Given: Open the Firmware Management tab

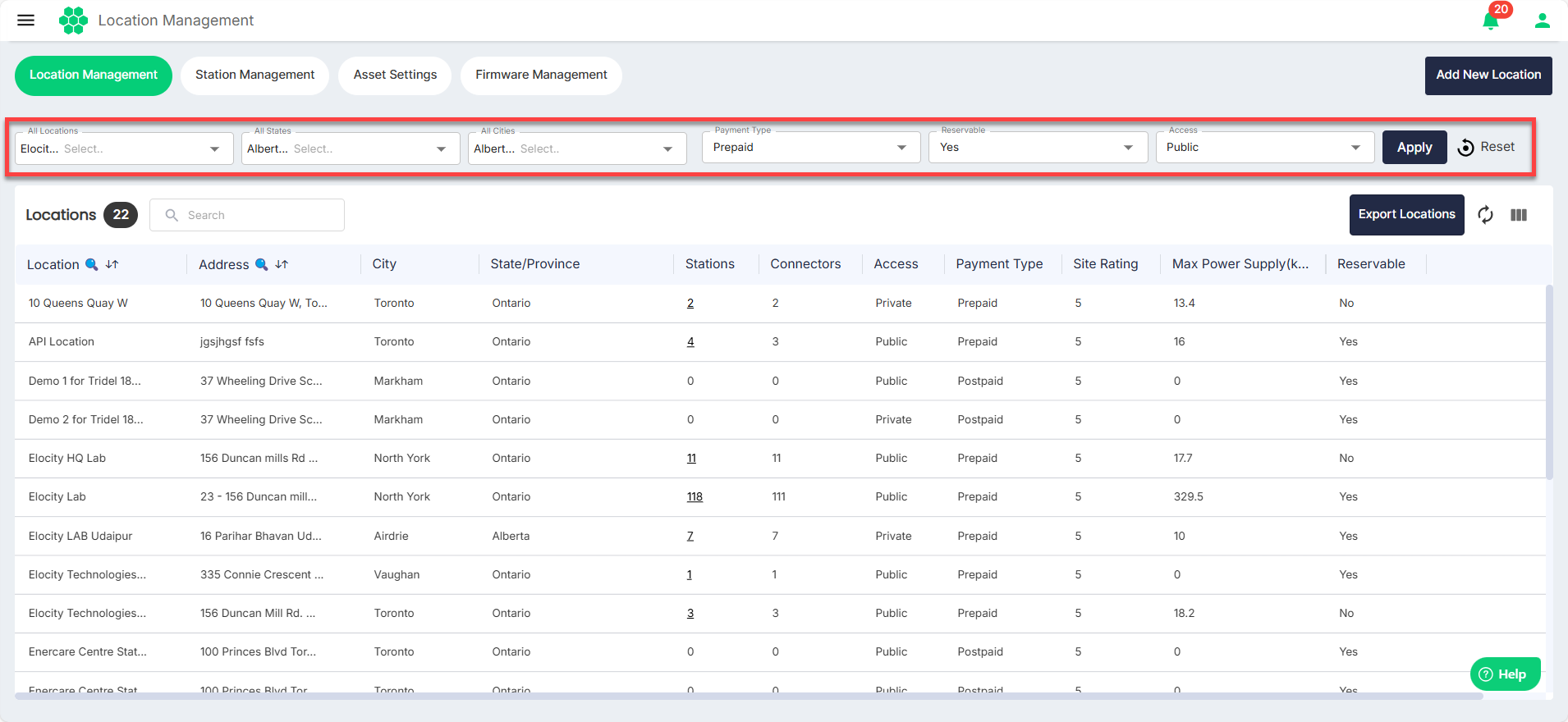Looking at the screenshot, I should coord(541,75).
